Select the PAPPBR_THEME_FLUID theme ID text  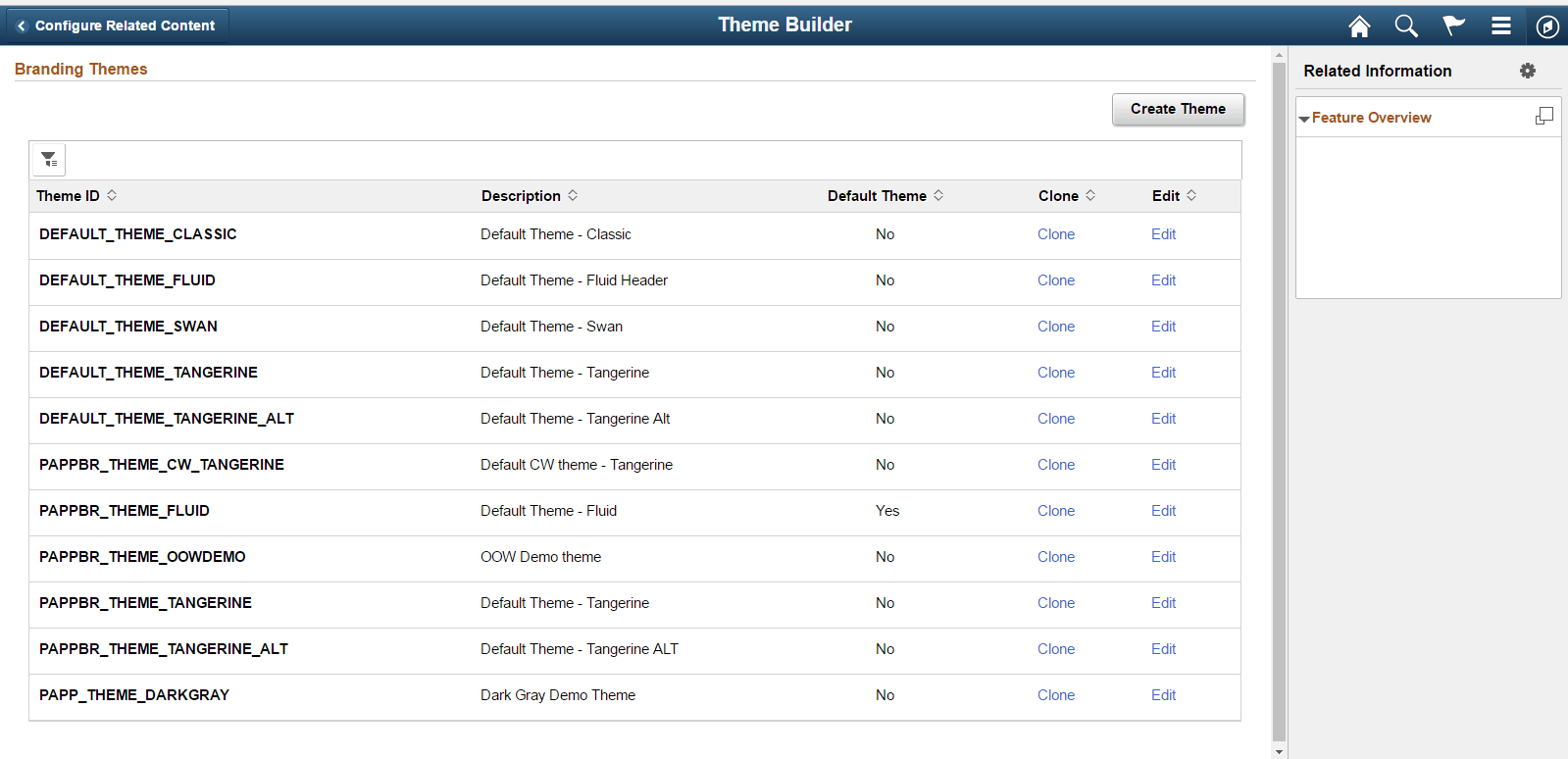click(x=125, y=511)
